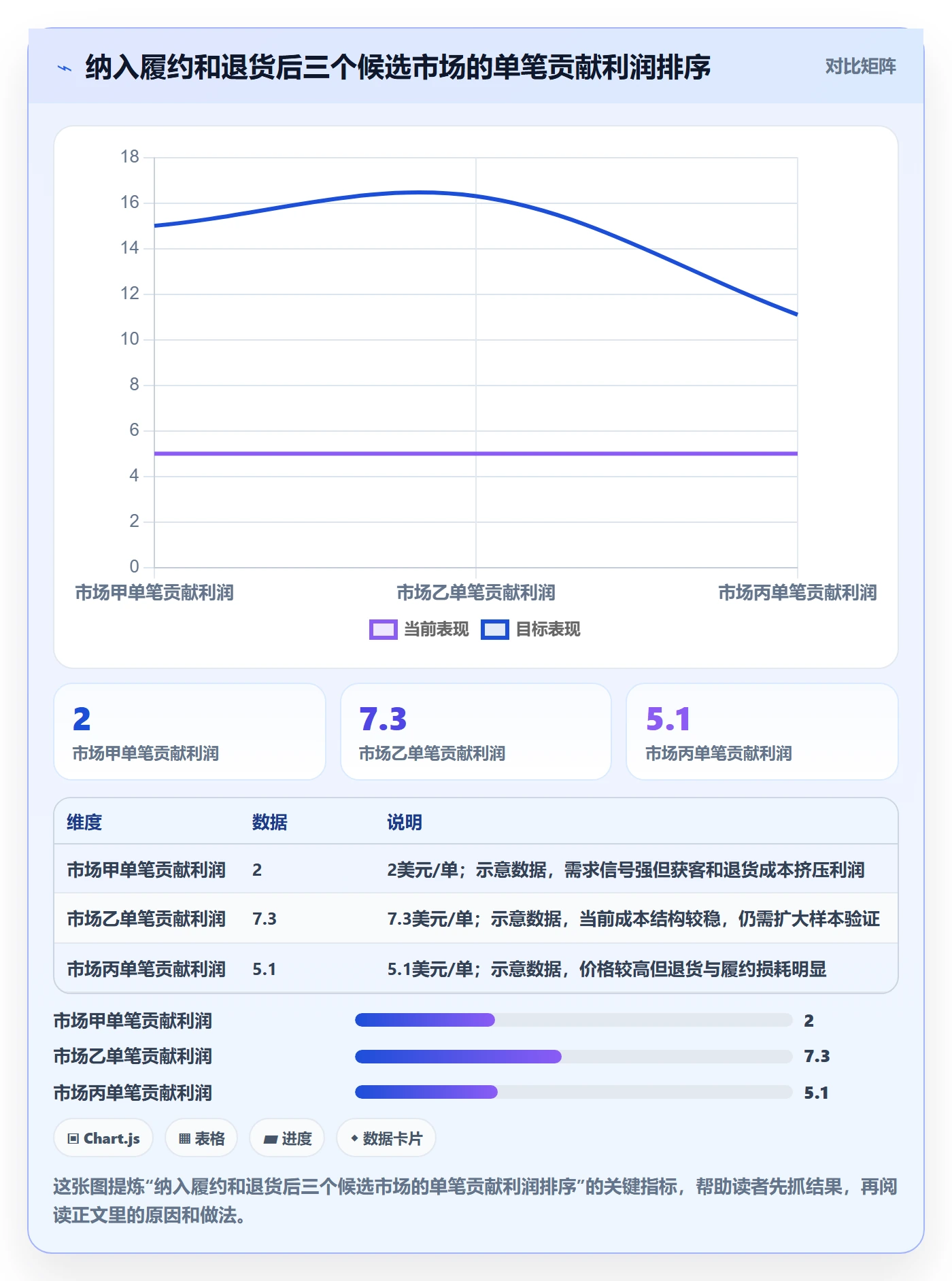
Task: Click the 数据卡片 tag chip
Action: coord(386,1138)
